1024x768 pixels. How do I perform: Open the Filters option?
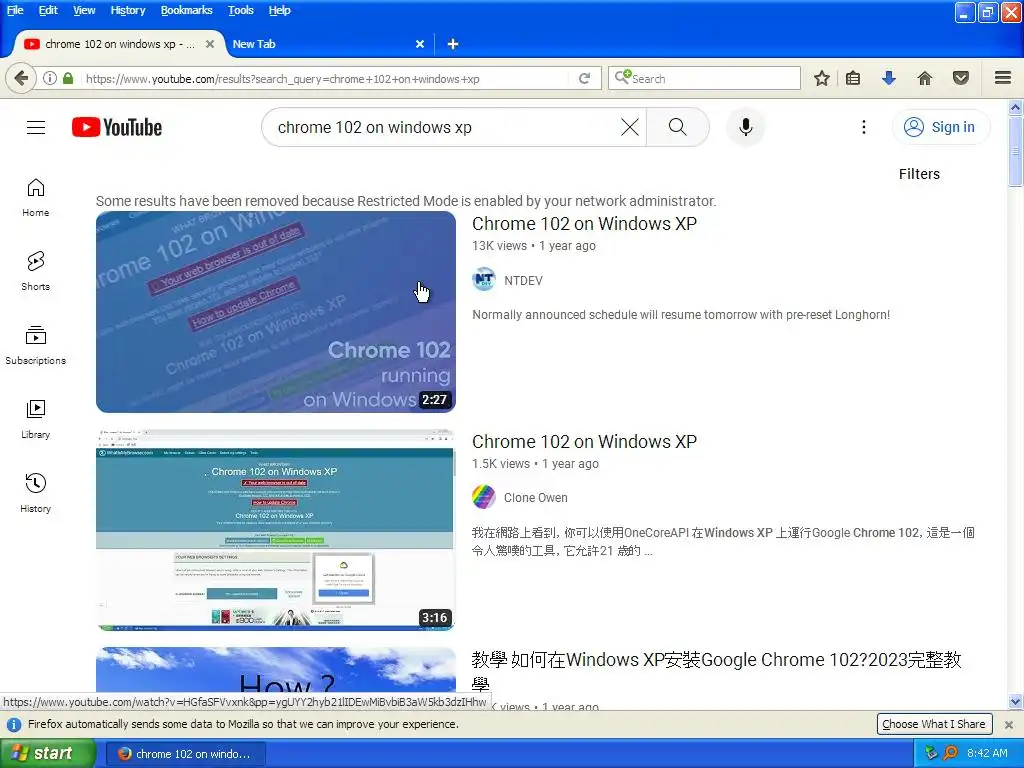pos(919,174)
